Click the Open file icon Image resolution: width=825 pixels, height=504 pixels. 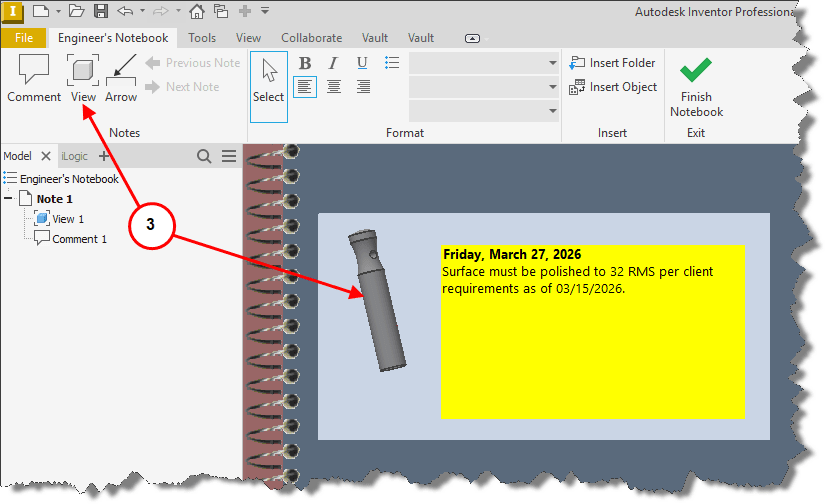coord(77,11)
